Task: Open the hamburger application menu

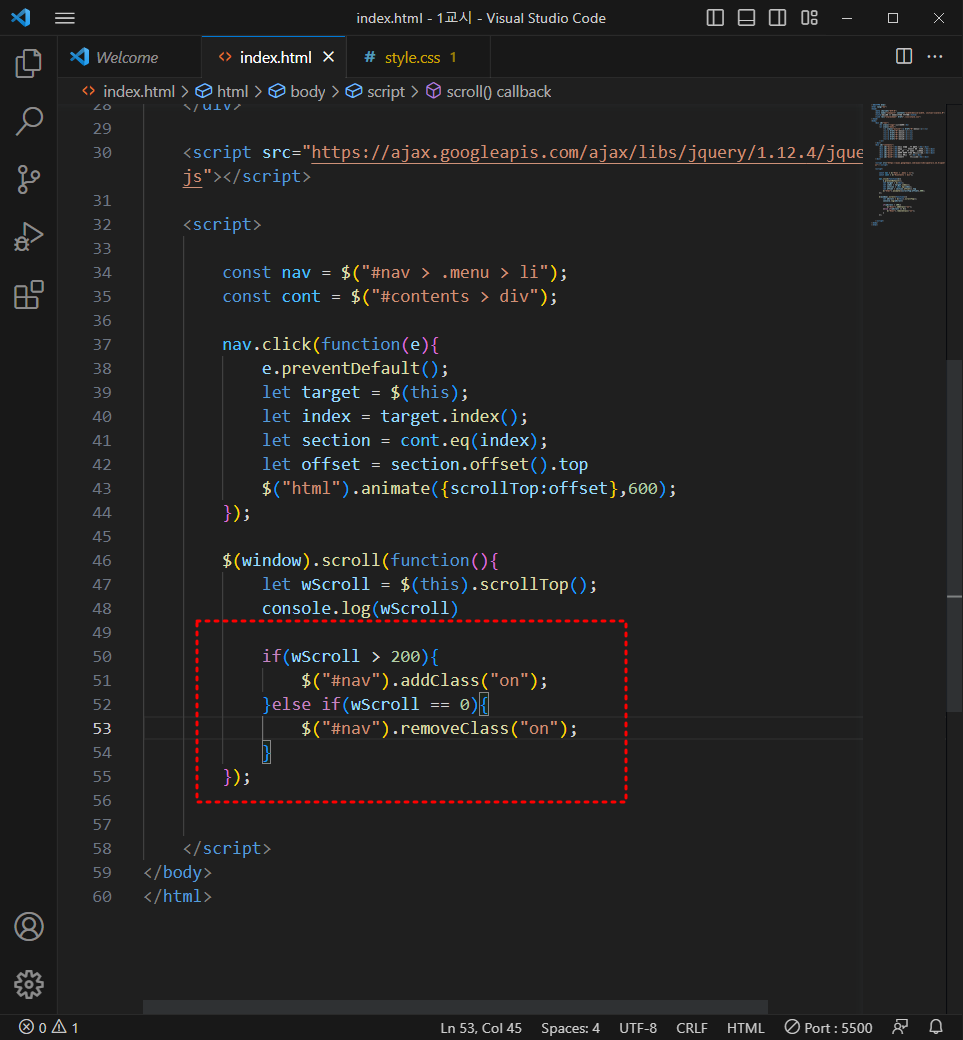Action: click(64, 18)
